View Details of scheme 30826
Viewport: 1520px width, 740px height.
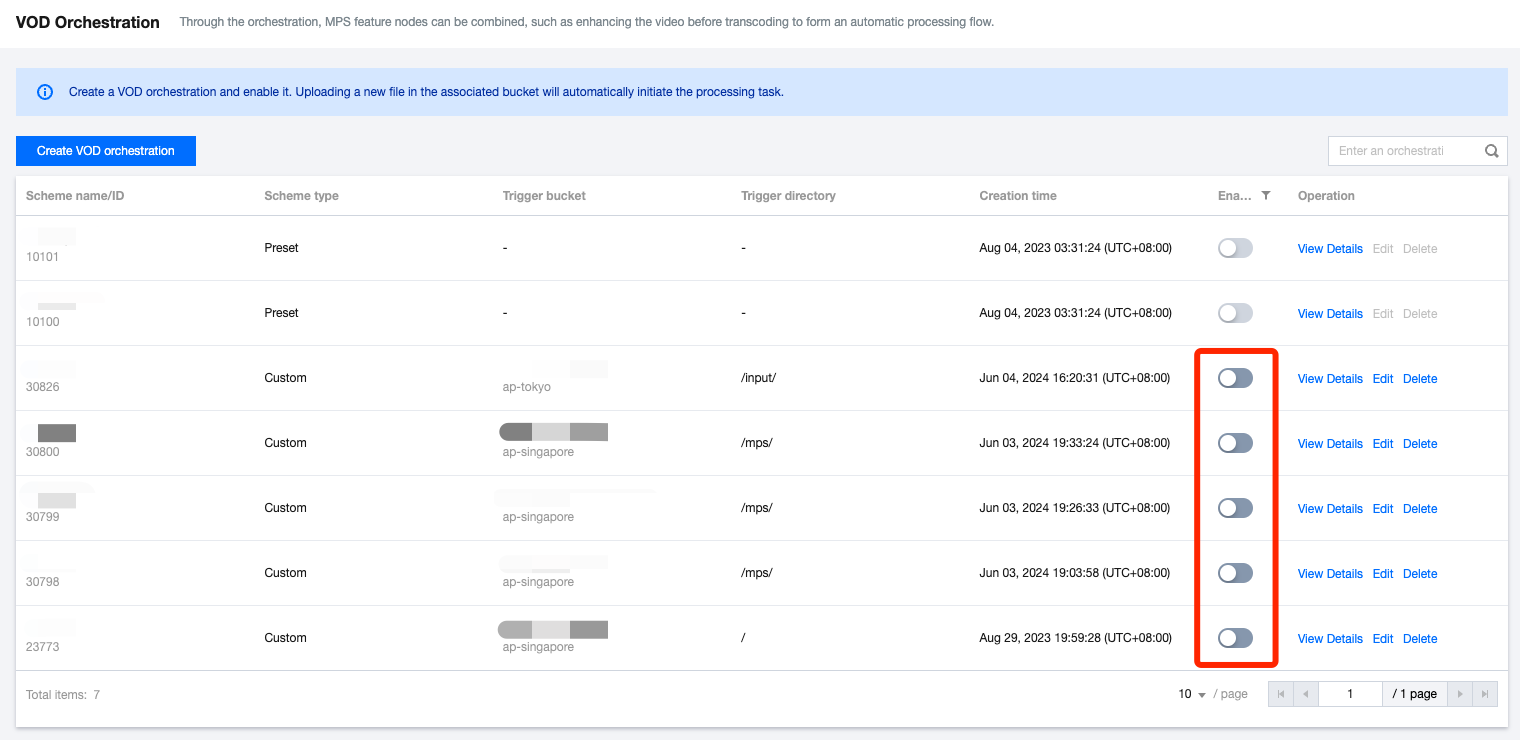tap(1330, 378)
